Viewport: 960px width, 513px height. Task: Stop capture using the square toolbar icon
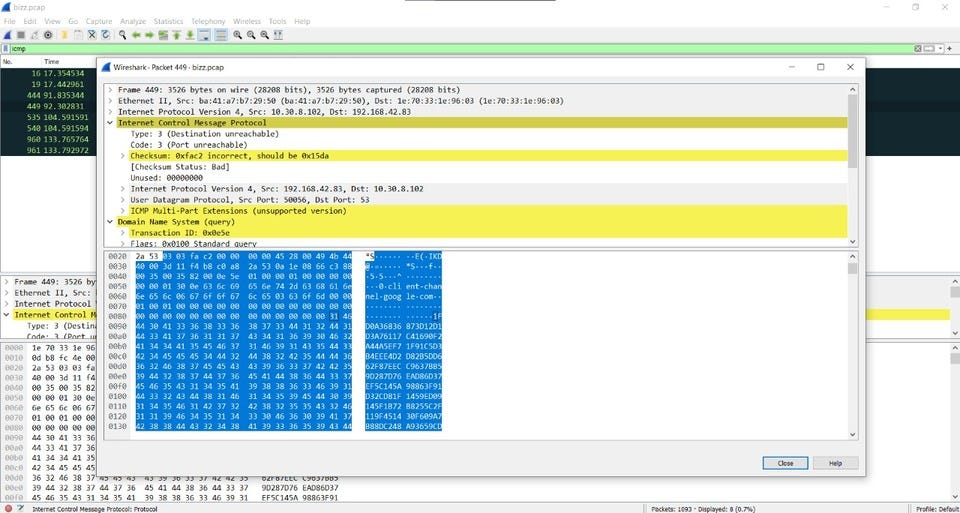point(21,35)
